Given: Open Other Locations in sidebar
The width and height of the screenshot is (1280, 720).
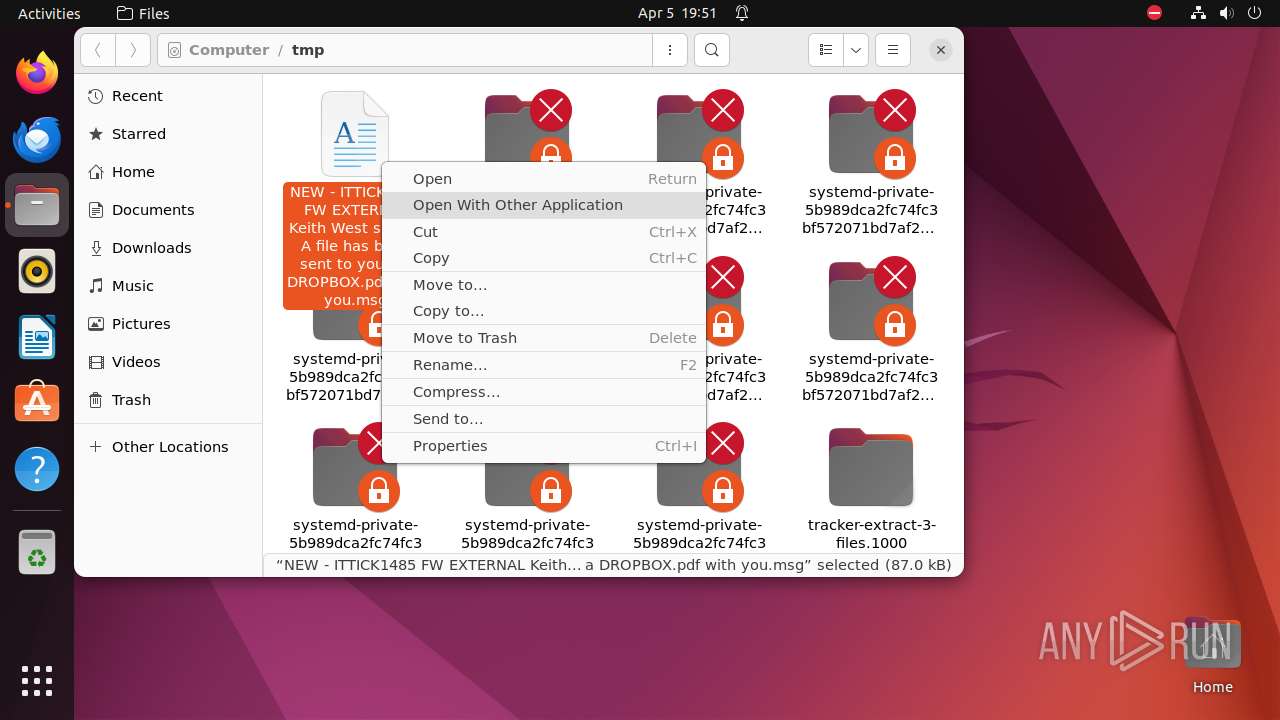Looking at the screenshot, I should click(x=168, y=447).
